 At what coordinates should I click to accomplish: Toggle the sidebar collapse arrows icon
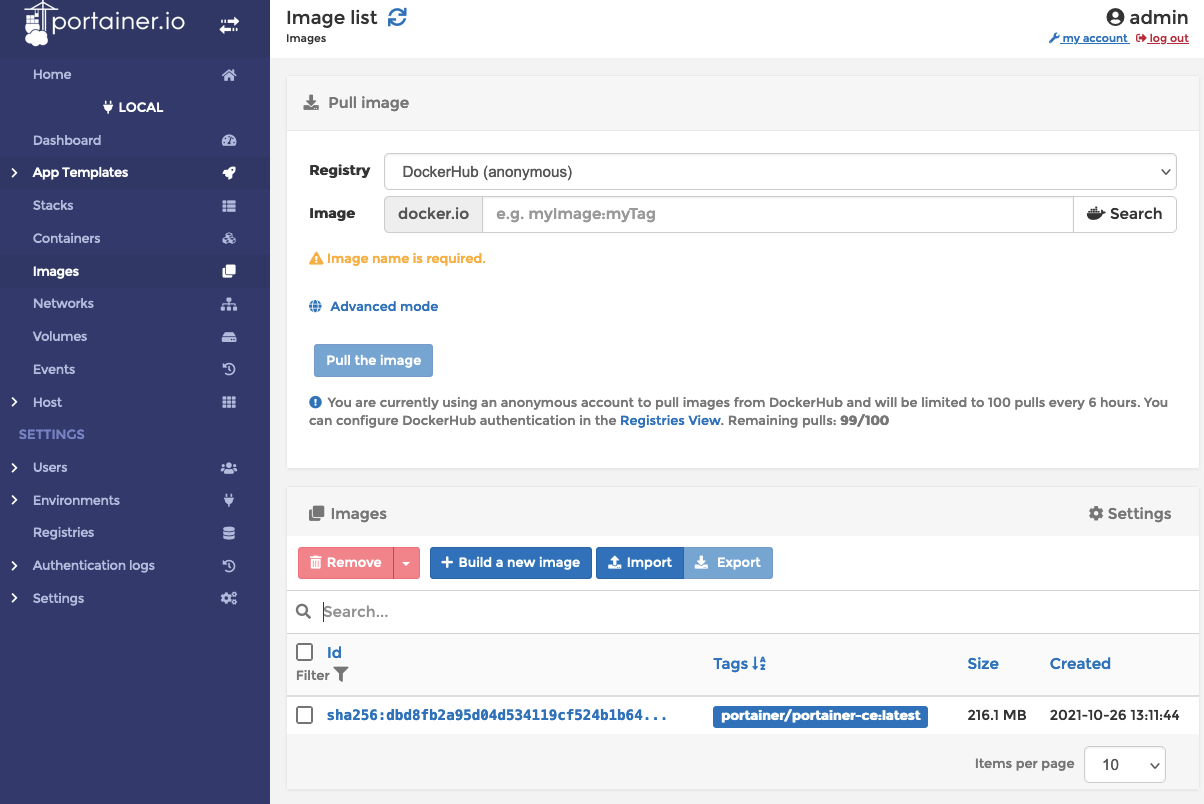[229, 25]
